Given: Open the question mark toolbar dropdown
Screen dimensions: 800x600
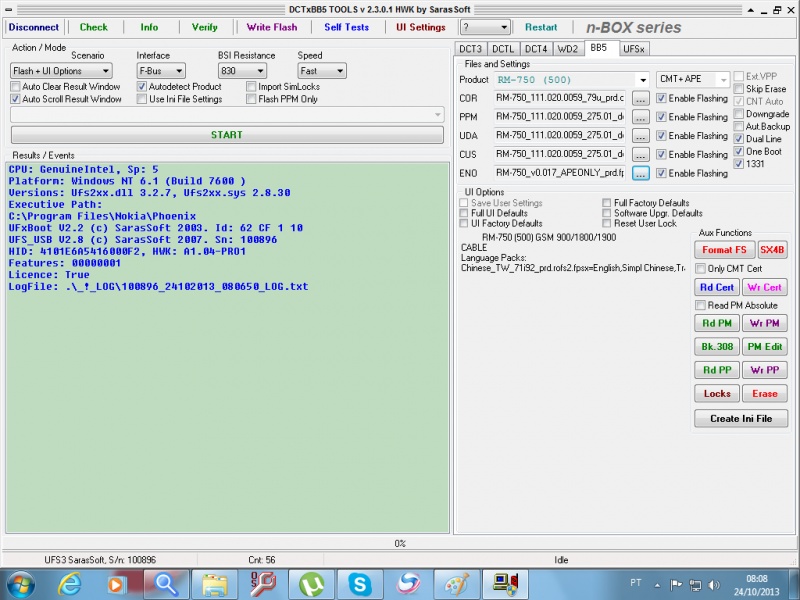Looking at the screenshot, I should (x=485, y=27).
